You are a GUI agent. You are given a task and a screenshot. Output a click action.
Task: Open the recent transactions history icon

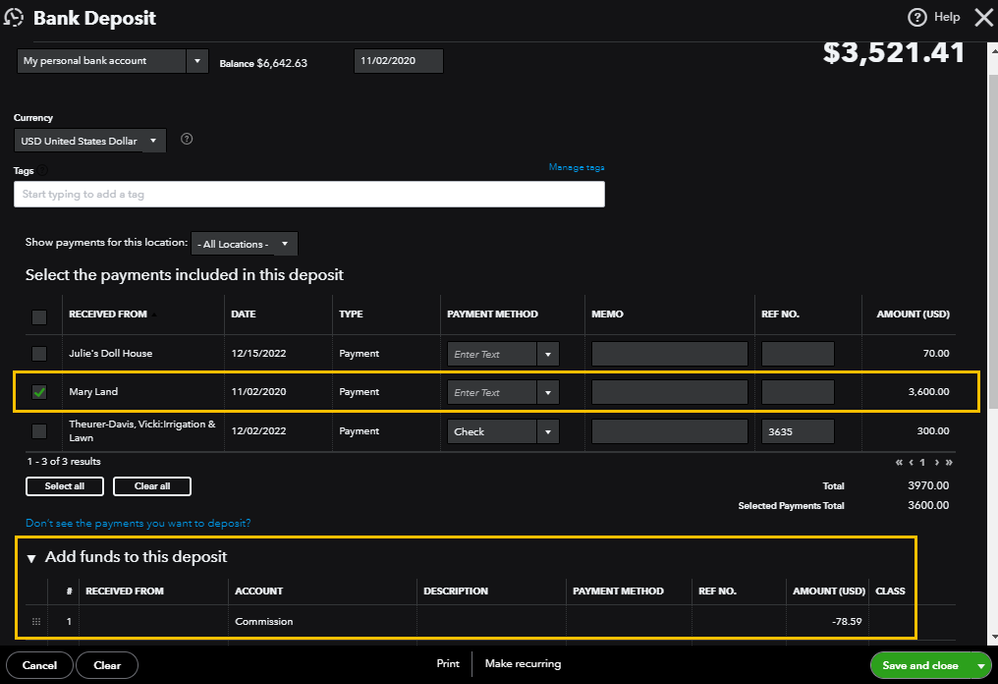point(13,18)
